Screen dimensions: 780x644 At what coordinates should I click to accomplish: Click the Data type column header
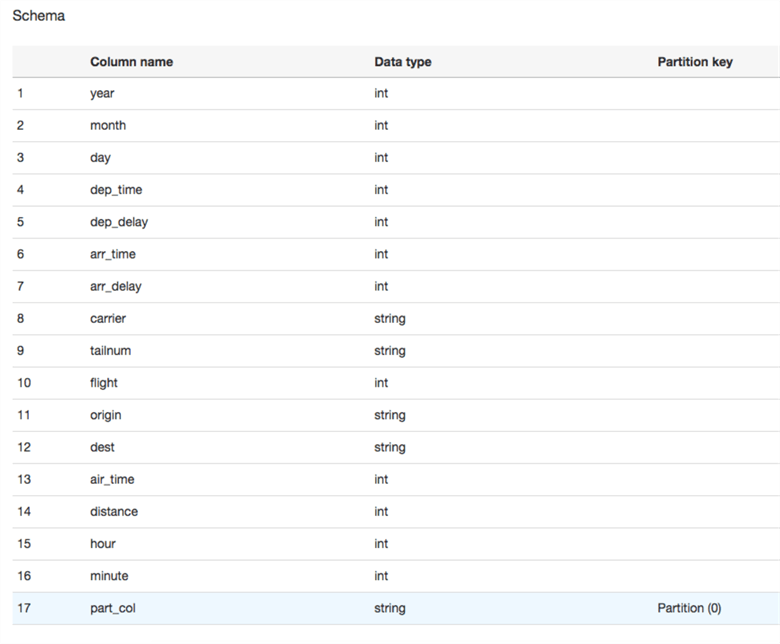(x=403, y=62)
